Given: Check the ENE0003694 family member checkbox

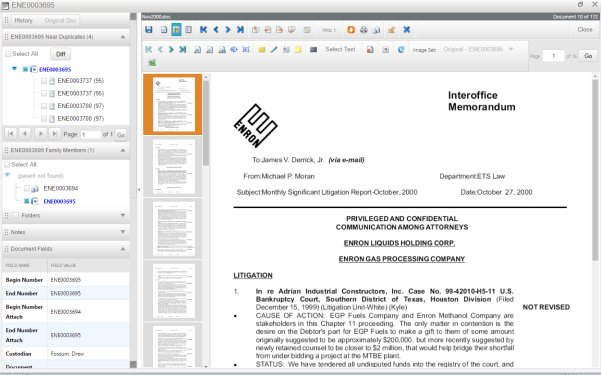Looking at the screenshot, I should point(26,188).
